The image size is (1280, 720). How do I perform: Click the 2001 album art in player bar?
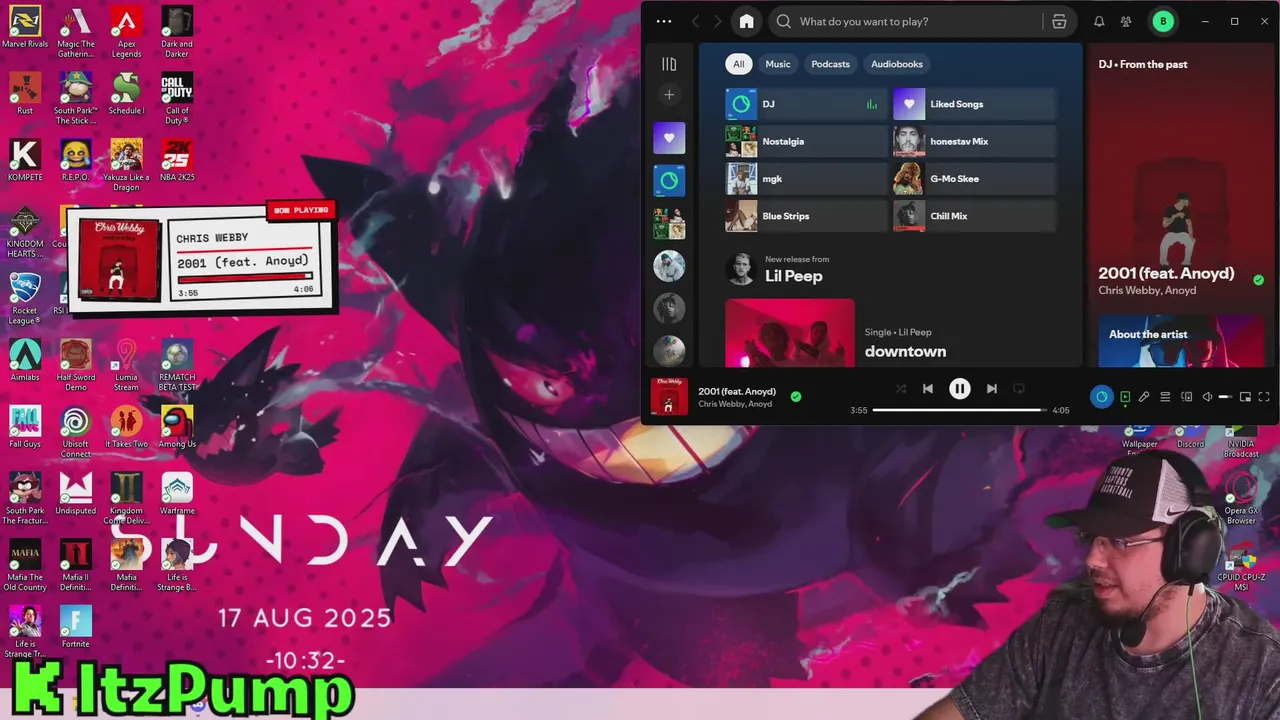(669, 396)
